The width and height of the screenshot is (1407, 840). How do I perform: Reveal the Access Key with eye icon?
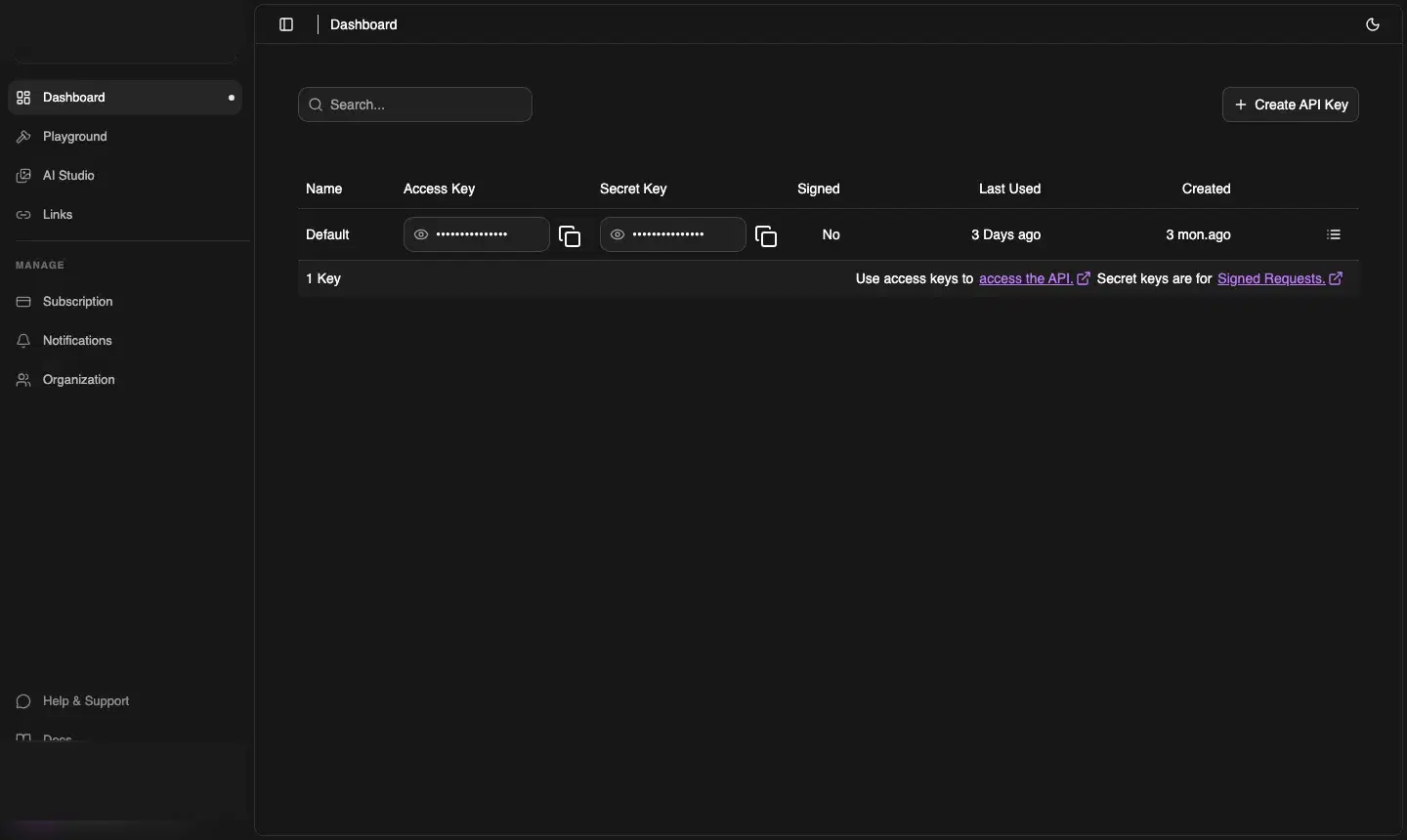click(421, 234)
